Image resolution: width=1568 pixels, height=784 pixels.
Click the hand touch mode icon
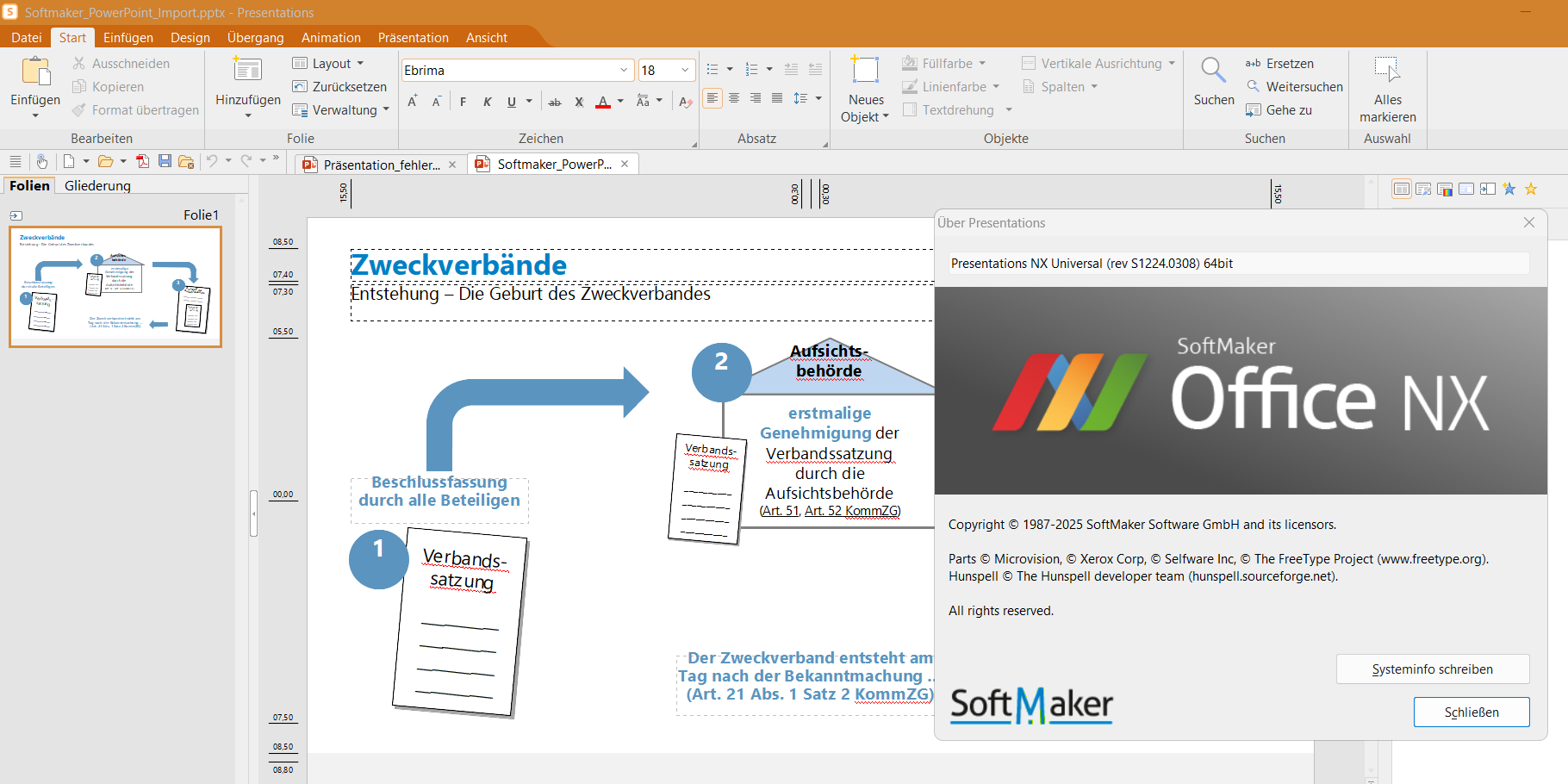coord(41,162)
